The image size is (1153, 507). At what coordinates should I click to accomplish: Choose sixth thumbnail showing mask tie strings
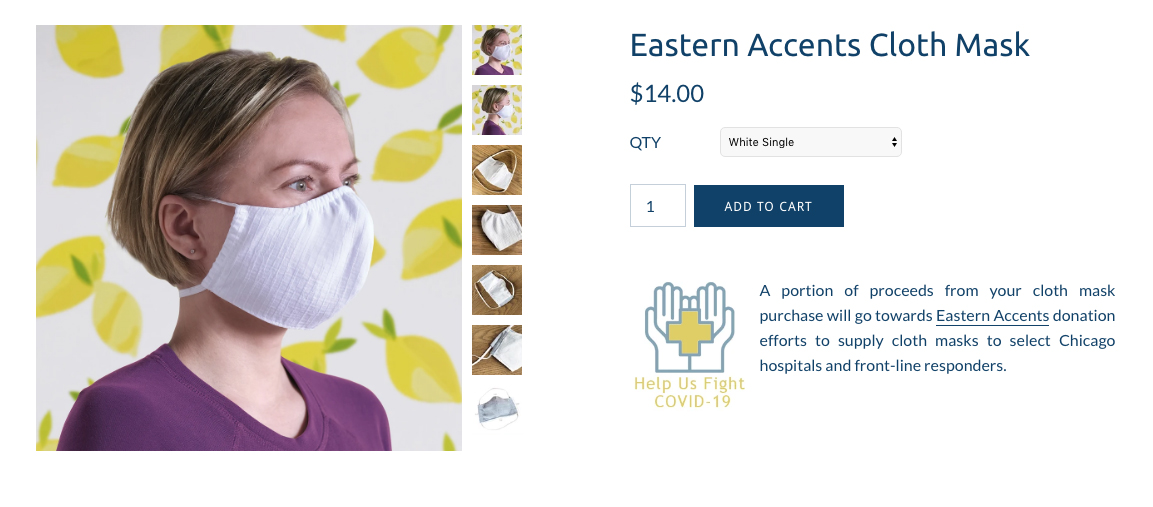497,350
